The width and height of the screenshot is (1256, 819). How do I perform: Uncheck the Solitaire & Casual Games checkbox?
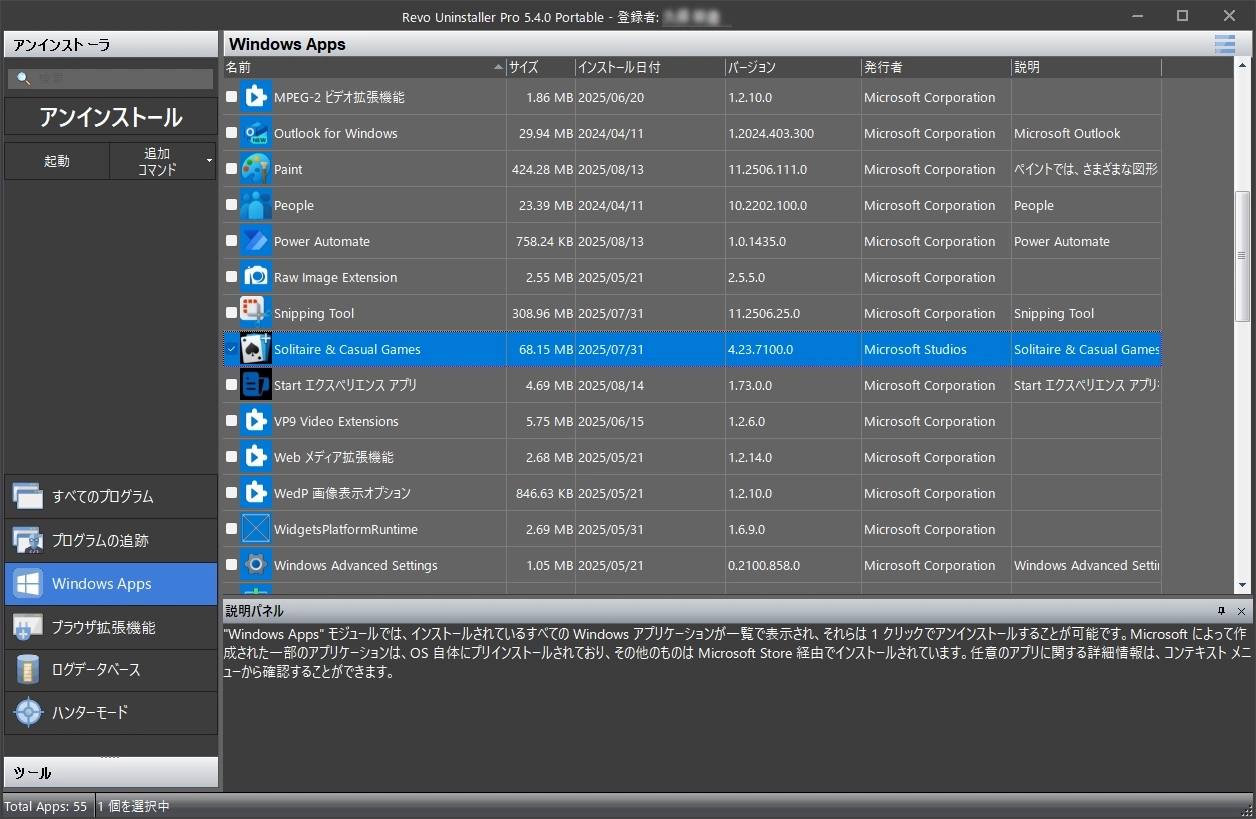coord(232,349)
